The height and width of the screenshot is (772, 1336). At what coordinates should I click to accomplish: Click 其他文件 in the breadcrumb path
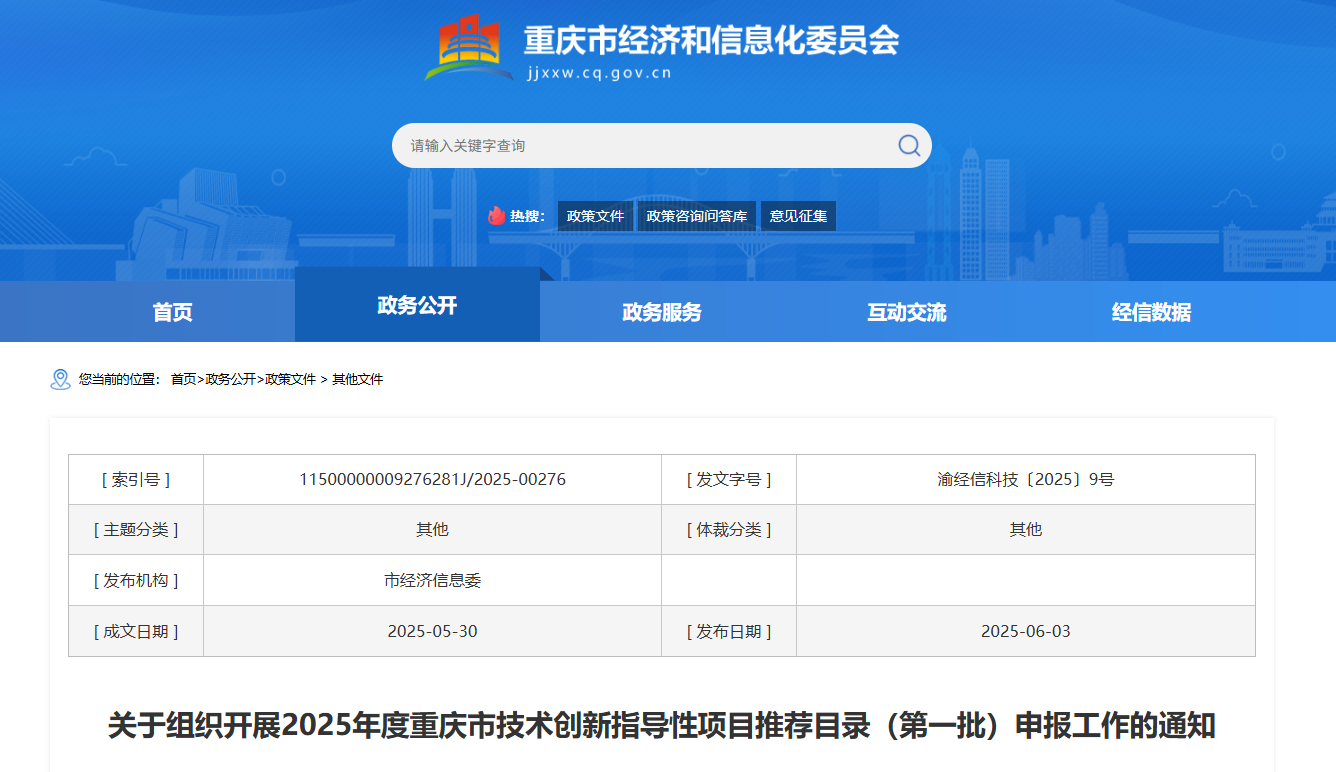pyautogui.click(x=357, y=379)
